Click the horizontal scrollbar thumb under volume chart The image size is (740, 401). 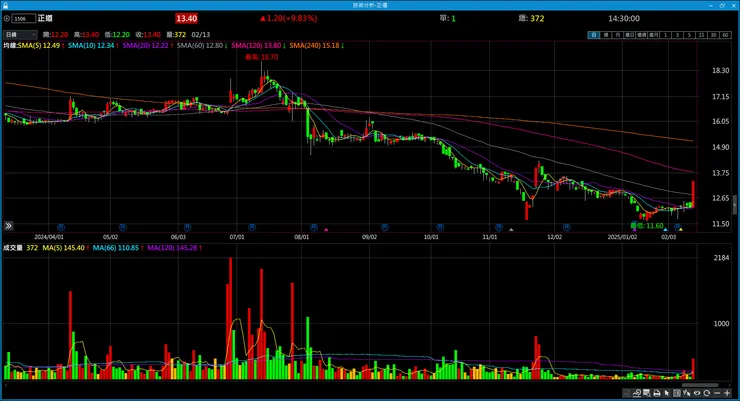[700, 385]
